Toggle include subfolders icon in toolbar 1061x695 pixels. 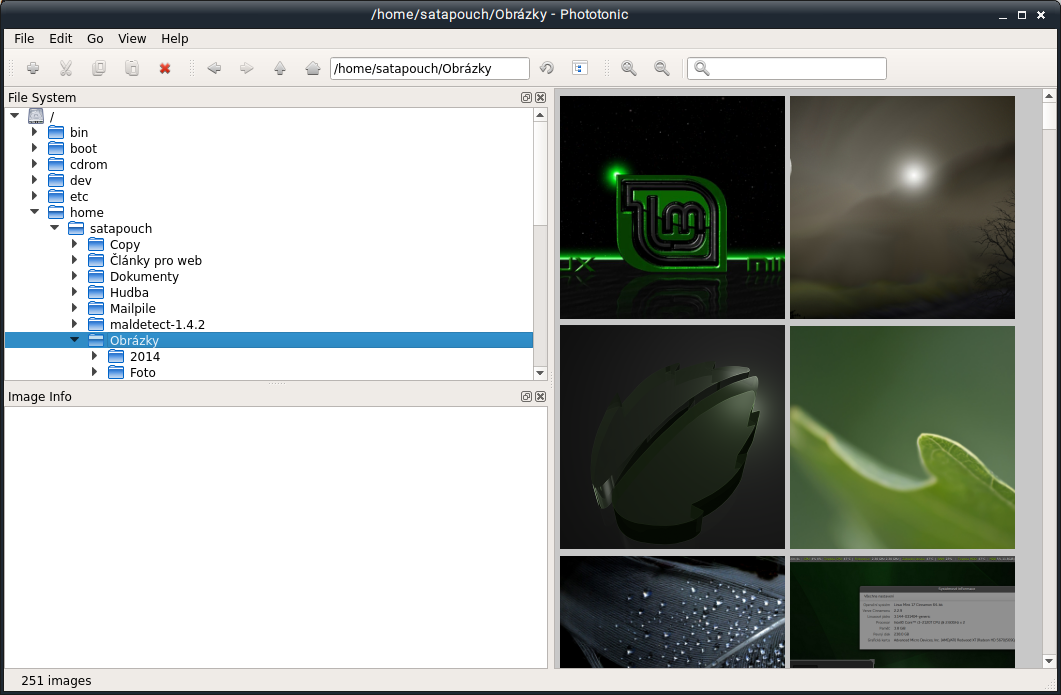click(x=580, y=68)
